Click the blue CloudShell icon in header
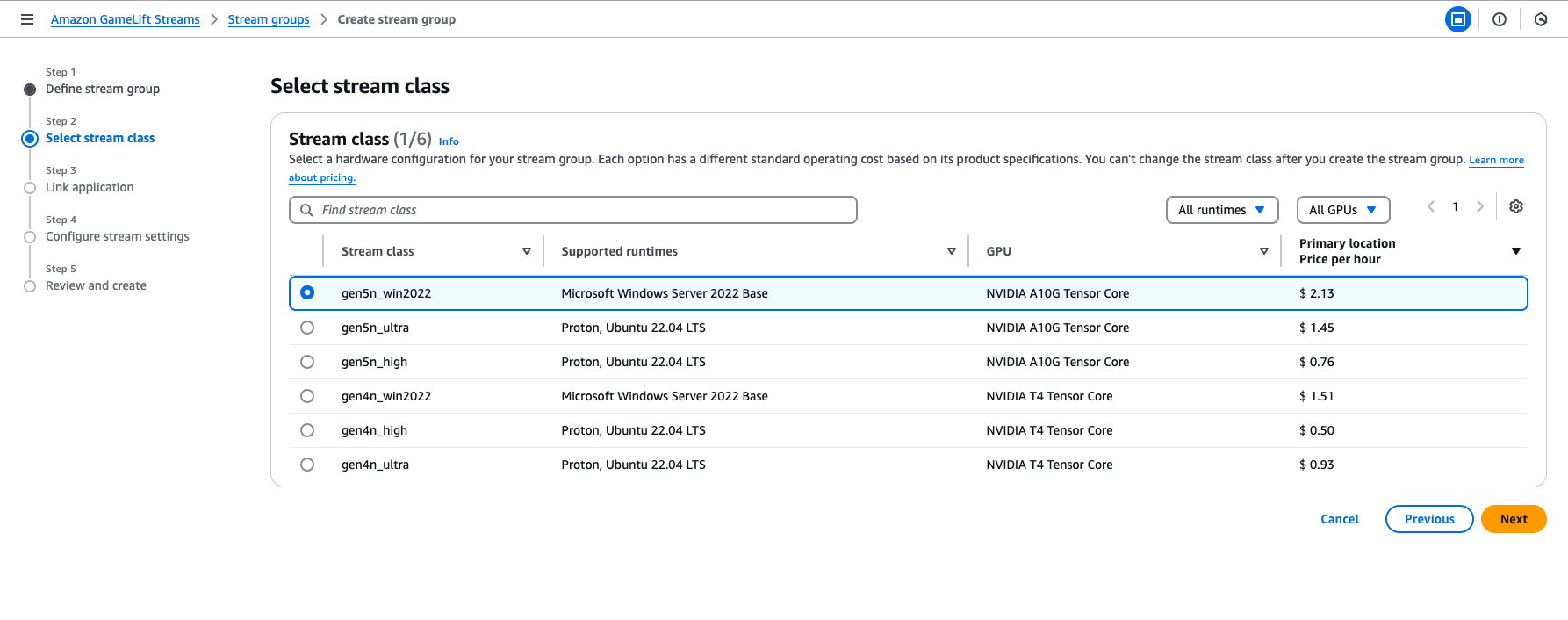Viewport: 1568px width, 620px height. (x=1457, y=19)
